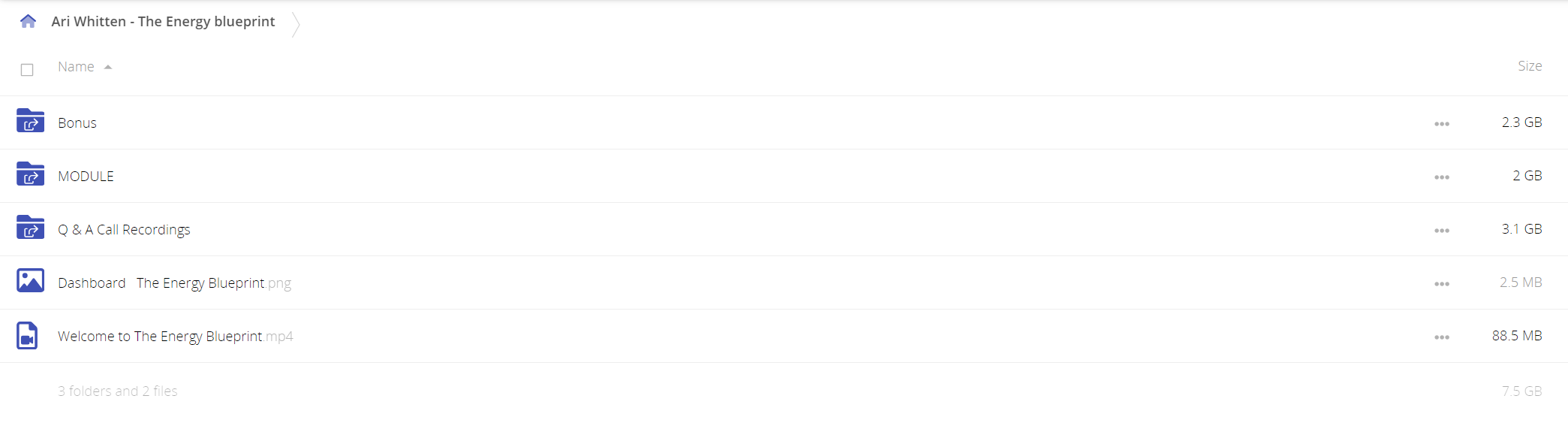
Task: Click the Bonus shared folder icon
Action: (30, 121)
